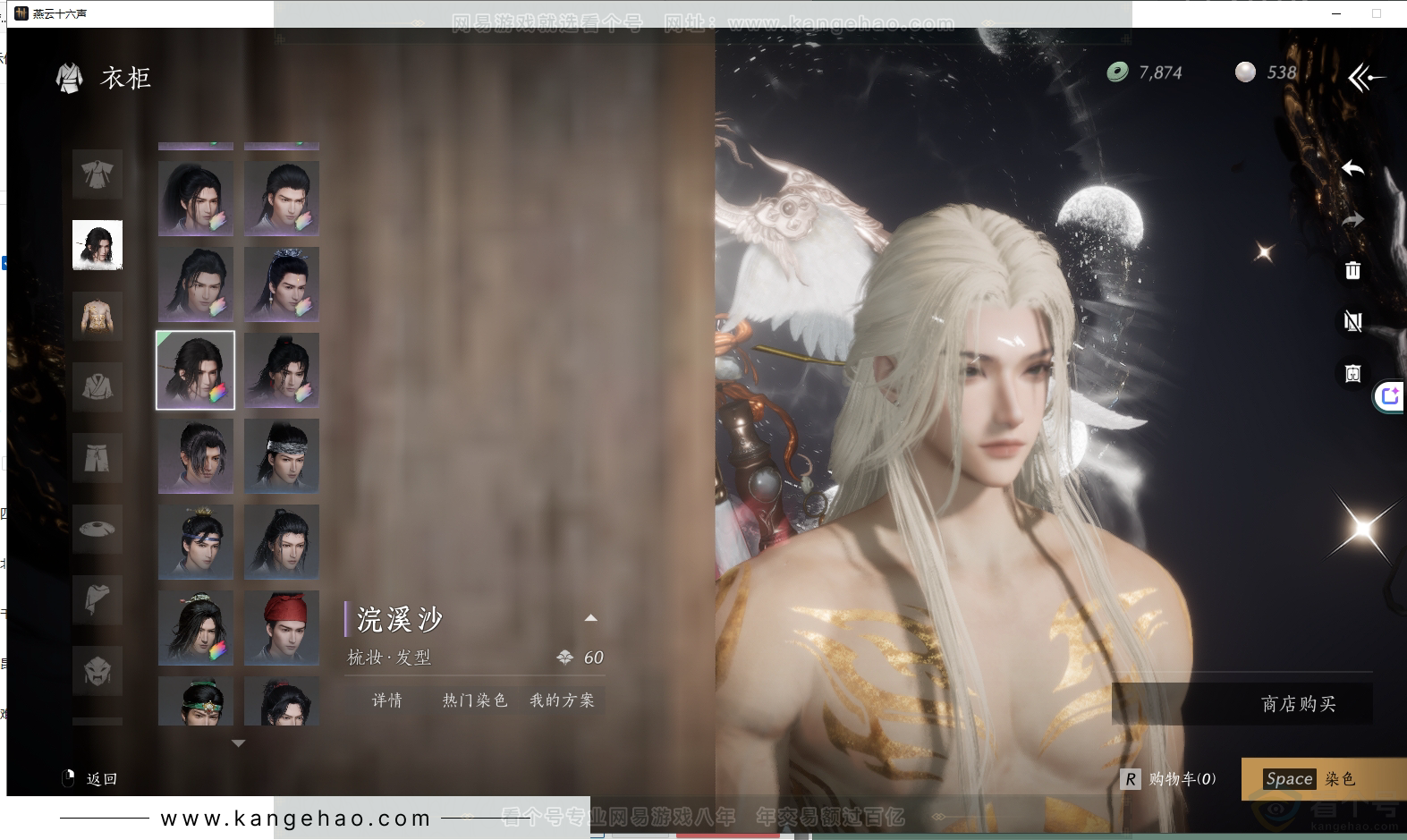Viewport: 1407px width, 840px height.
Task: Select the highlighted 浣溪沙 hairstyle thumbnail
Action: pyautogui.click(x=196, y=370)
